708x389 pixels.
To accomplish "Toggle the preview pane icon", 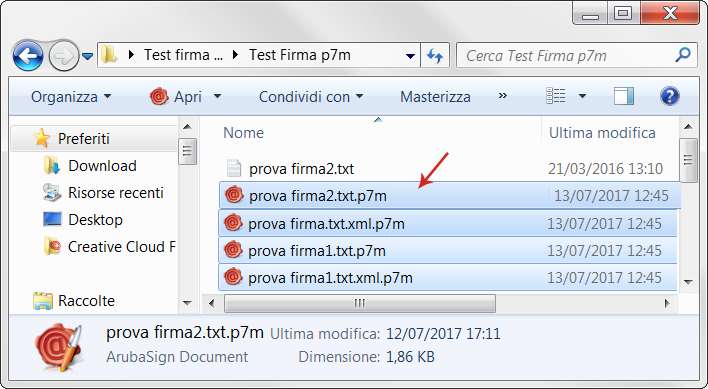I will point(624,96).
